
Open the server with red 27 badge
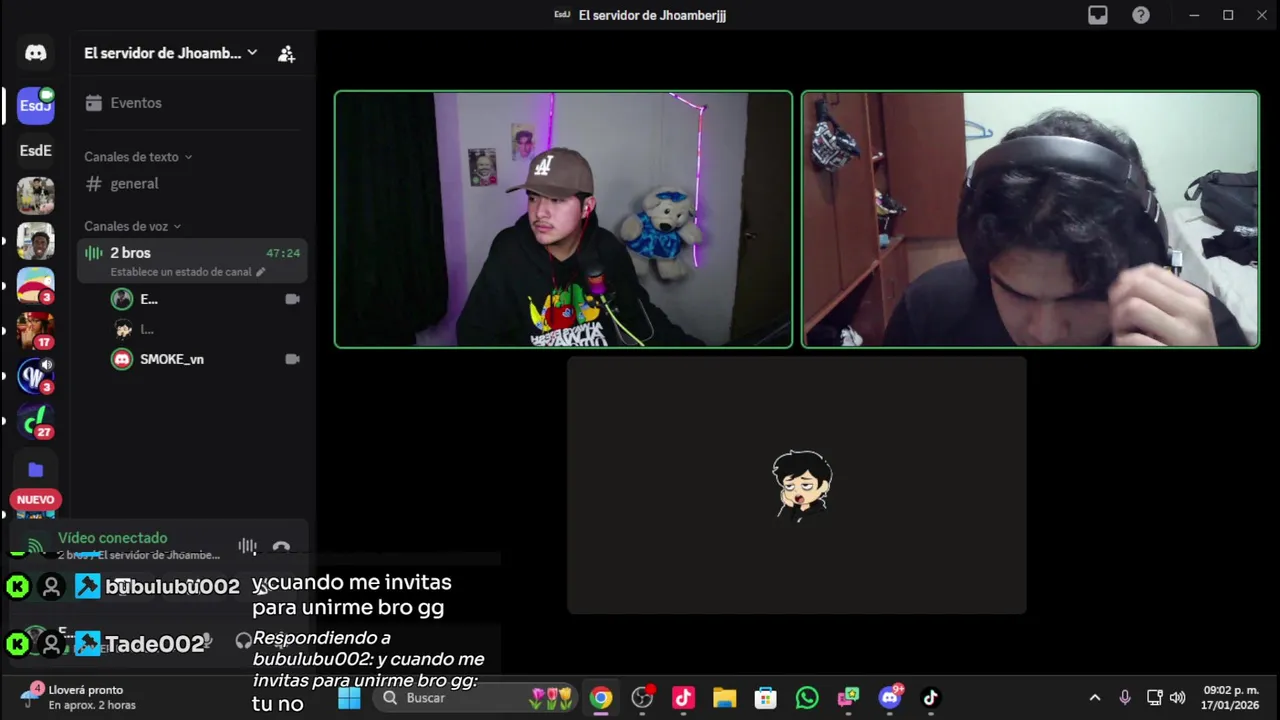[36, 420]
